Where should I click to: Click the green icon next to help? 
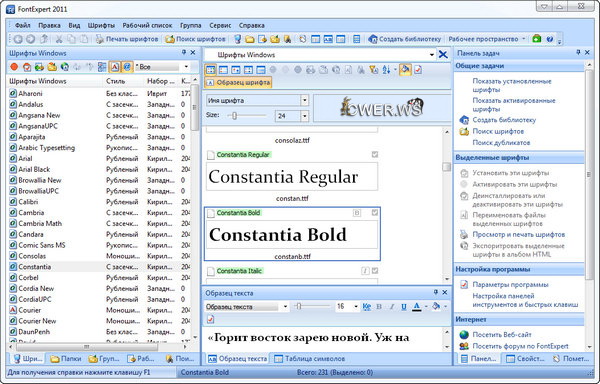pyautogui.click(x=537, y=39)
